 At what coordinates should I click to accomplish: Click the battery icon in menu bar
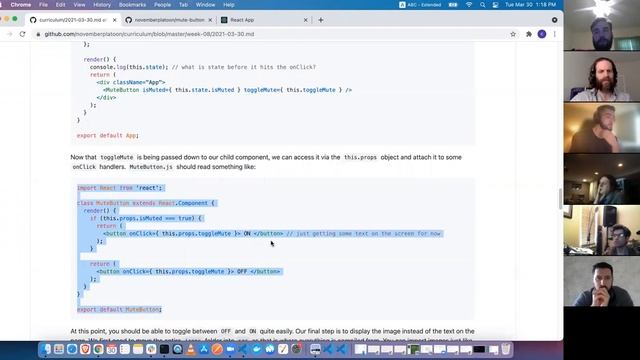[x=453, y=4]
